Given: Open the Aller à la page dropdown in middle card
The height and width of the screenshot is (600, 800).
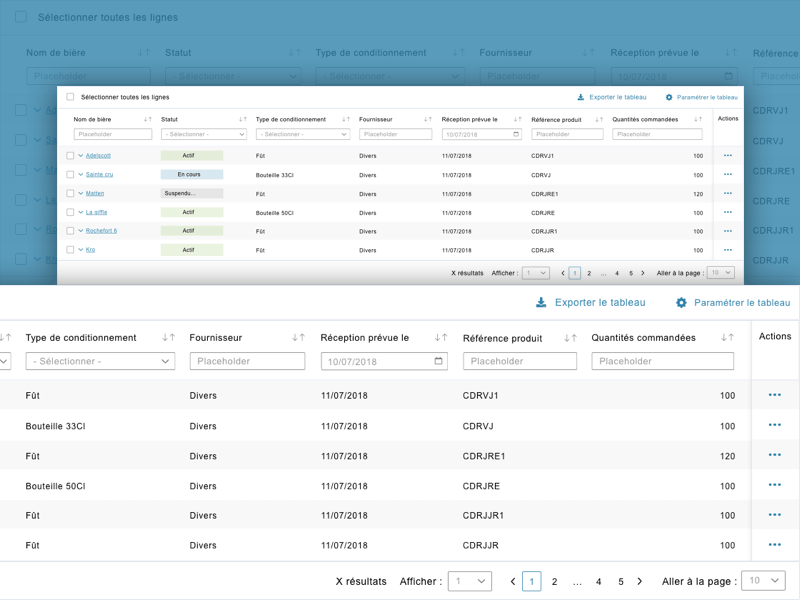Looking at the screenshot, I should coord(721,273).
